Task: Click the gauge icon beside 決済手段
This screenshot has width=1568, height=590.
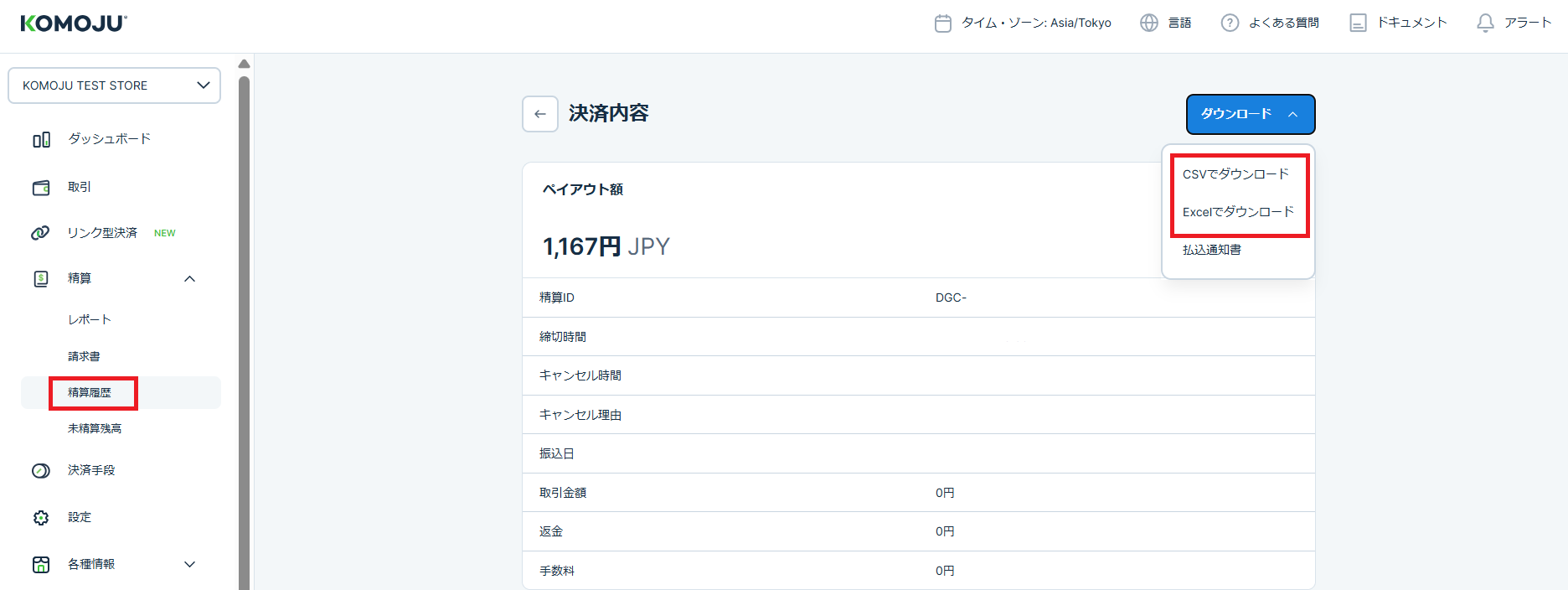Action: click(41, 471)
